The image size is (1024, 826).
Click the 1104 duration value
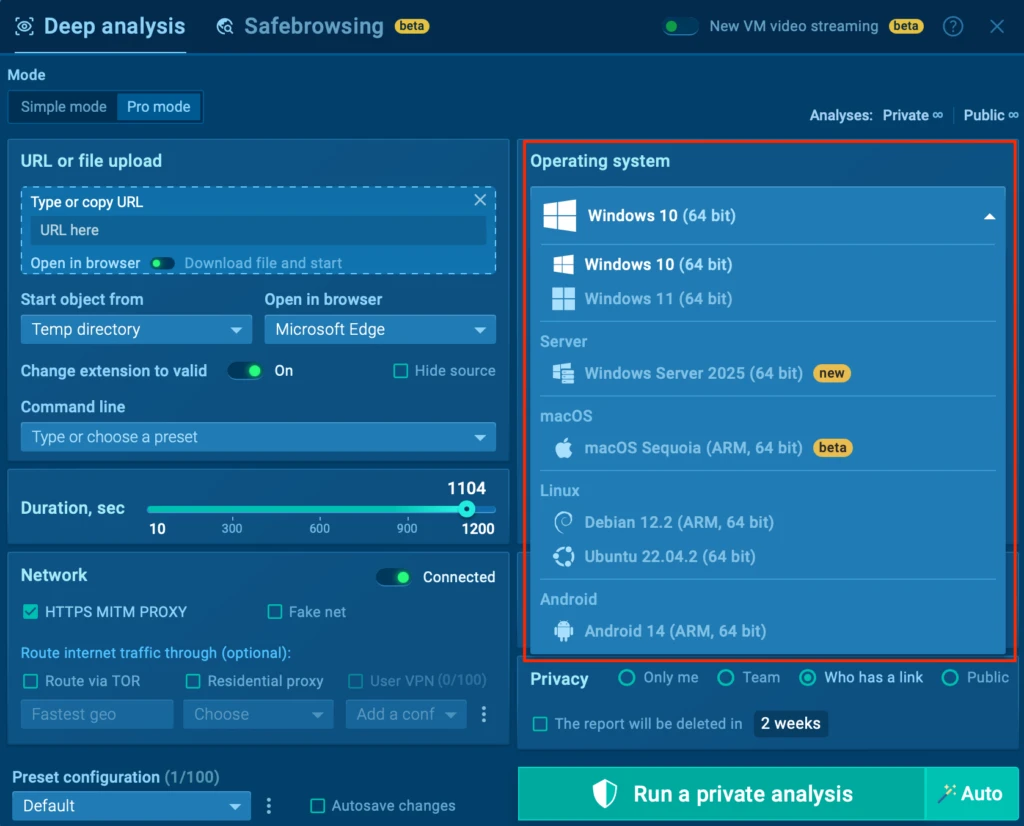coord(466,488)
